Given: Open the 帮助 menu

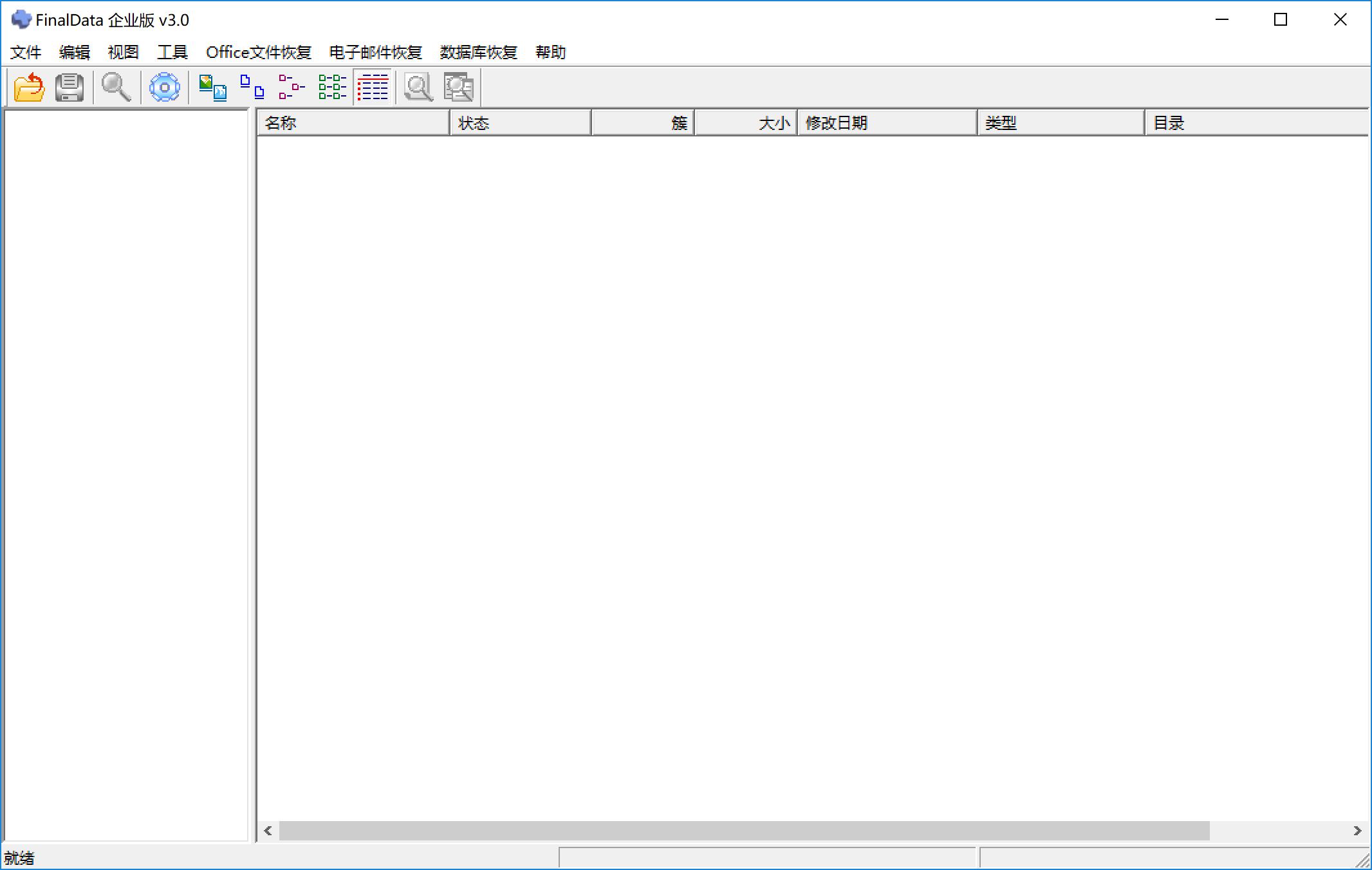Looking at the screenshot, I should coord(550,52).
